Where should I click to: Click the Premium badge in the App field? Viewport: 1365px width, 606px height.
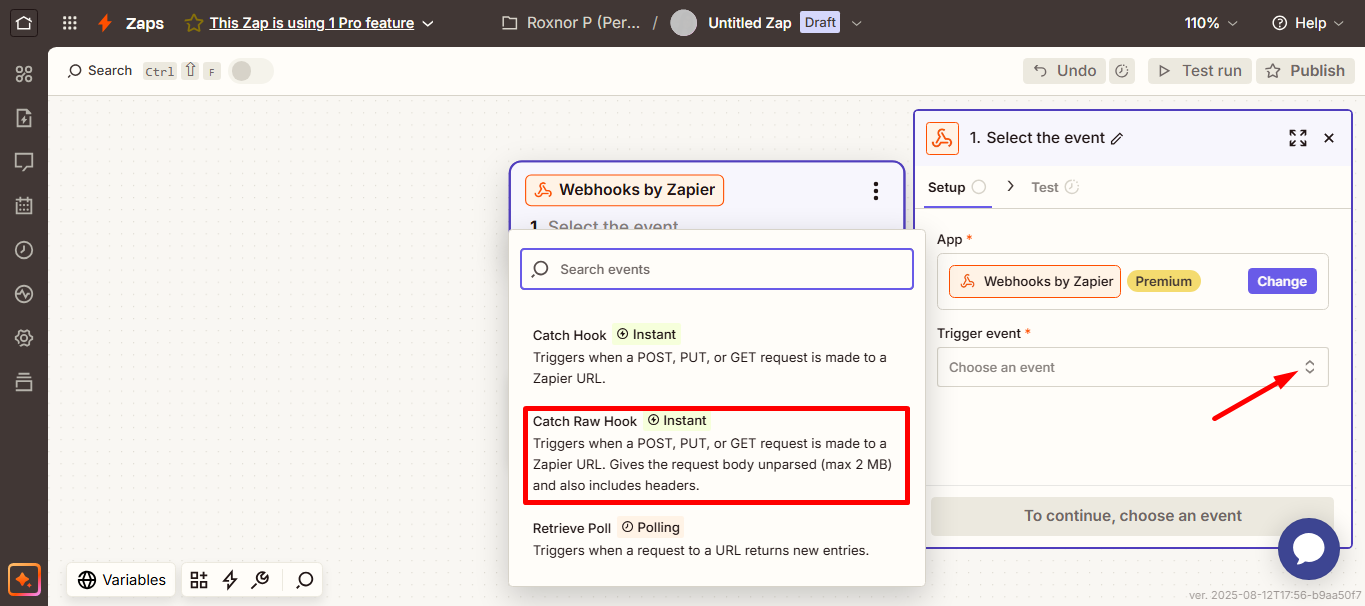coord(1164,281)
